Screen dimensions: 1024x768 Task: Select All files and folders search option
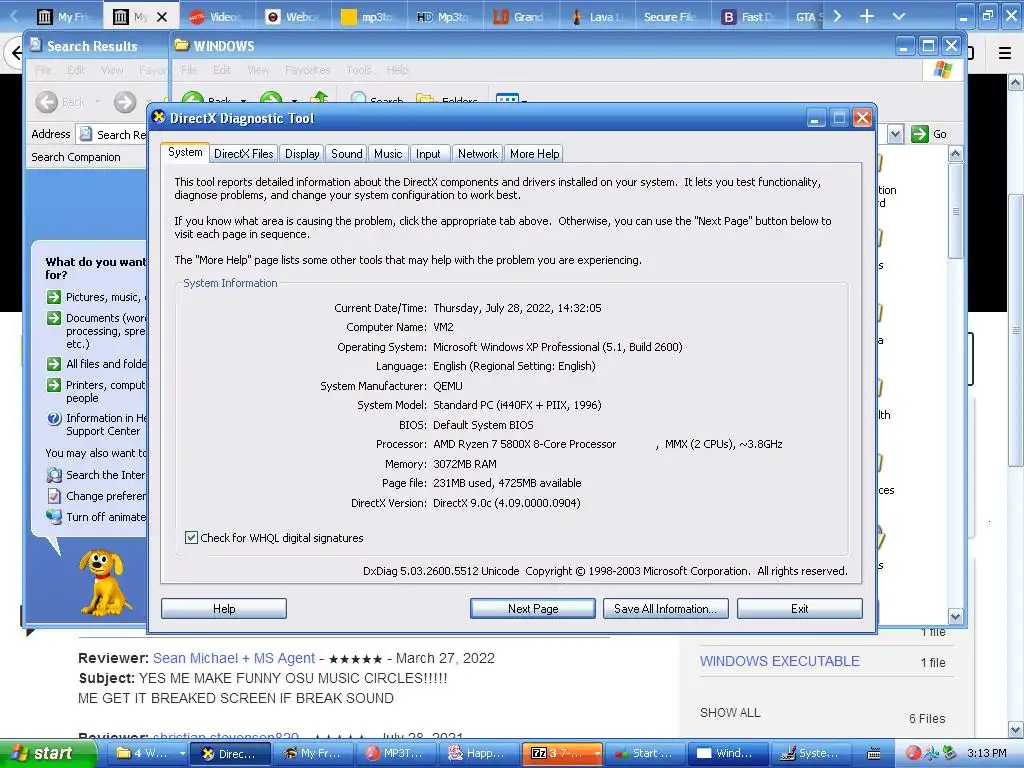tap(98, 364)
